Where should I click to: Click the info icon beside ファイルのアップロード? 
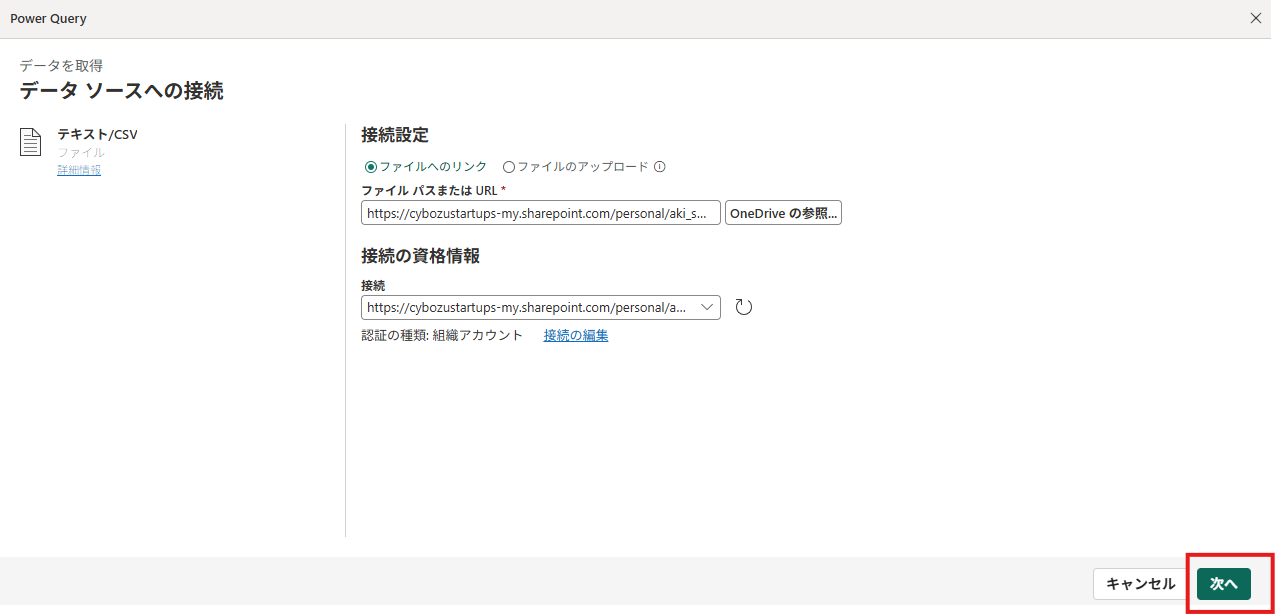tap(660, 167)
